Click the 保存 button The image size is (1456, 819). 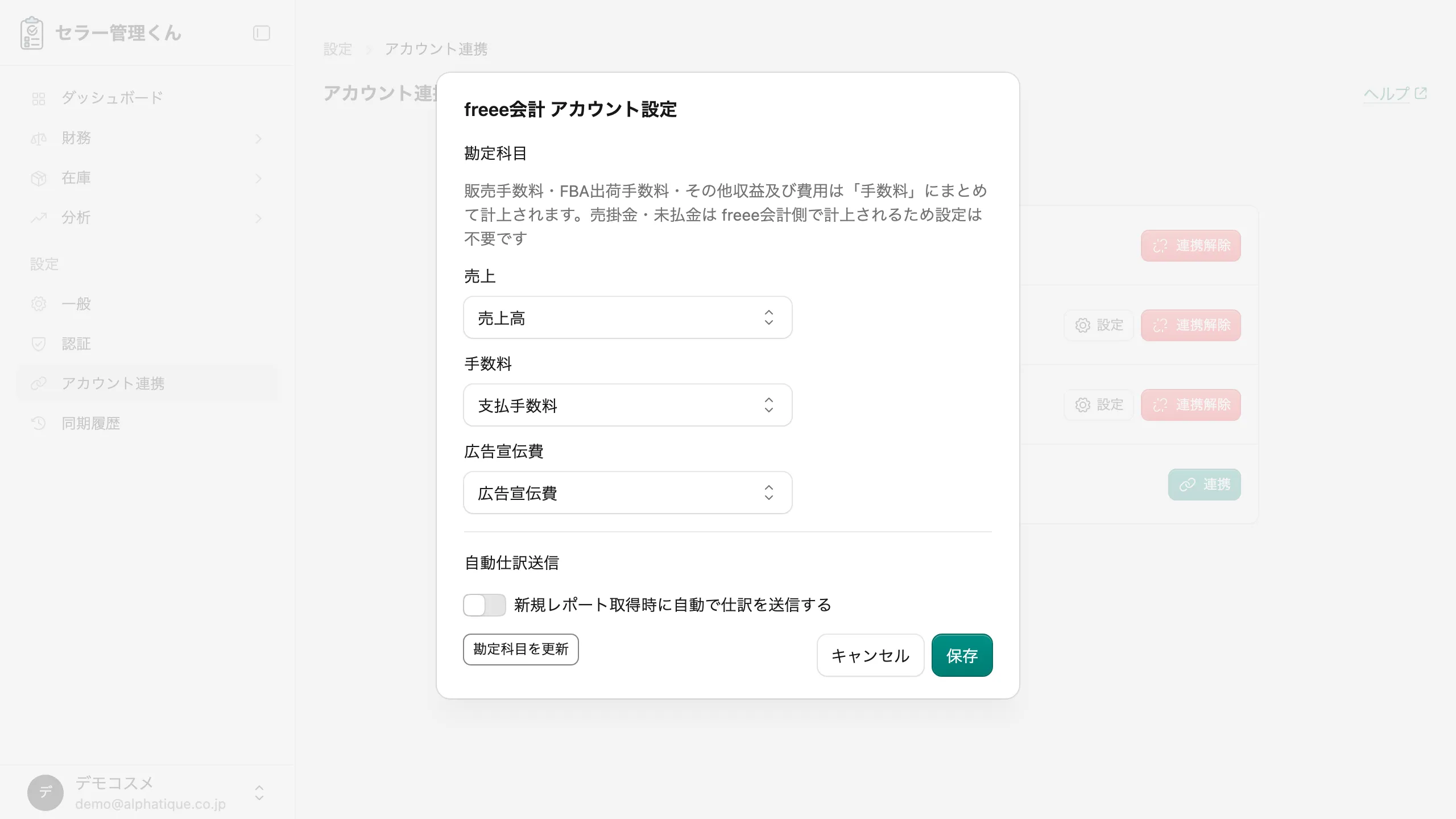[962, 655]
